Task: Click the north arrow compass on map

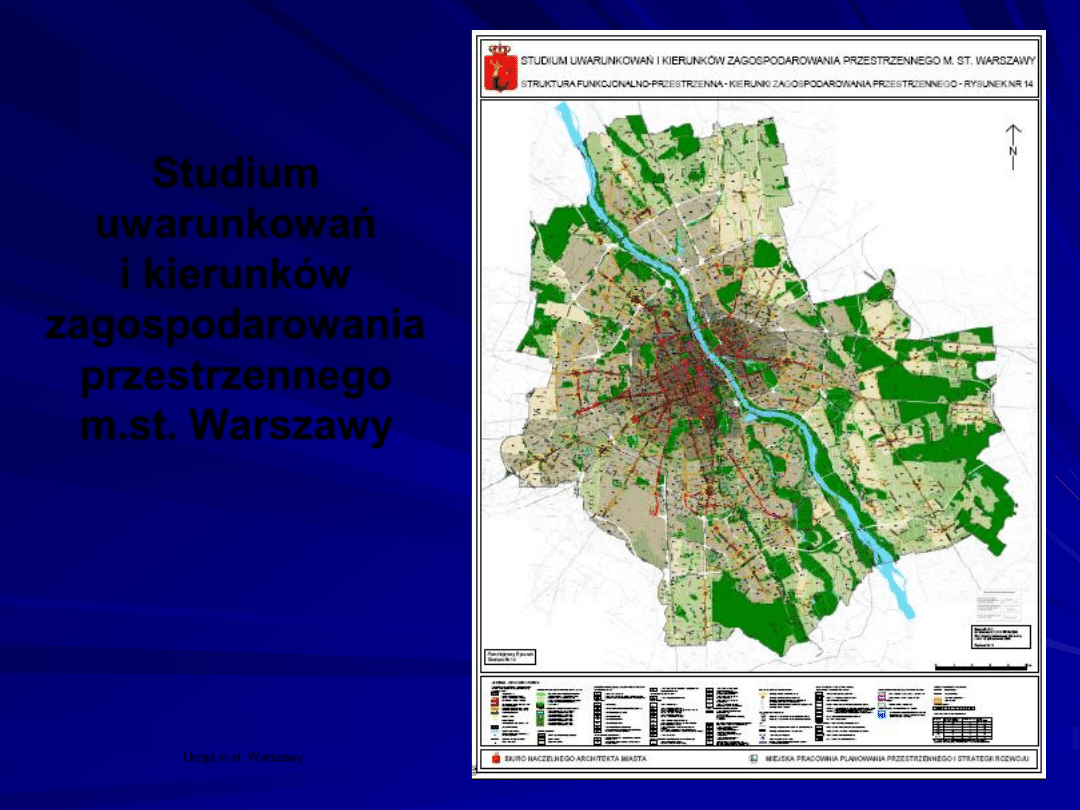Action: coord(1013,147)
